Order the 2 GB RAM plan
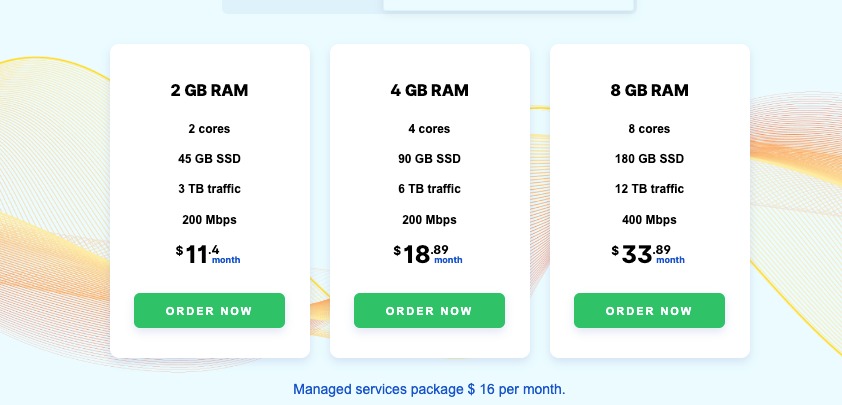 coord(209,310)
